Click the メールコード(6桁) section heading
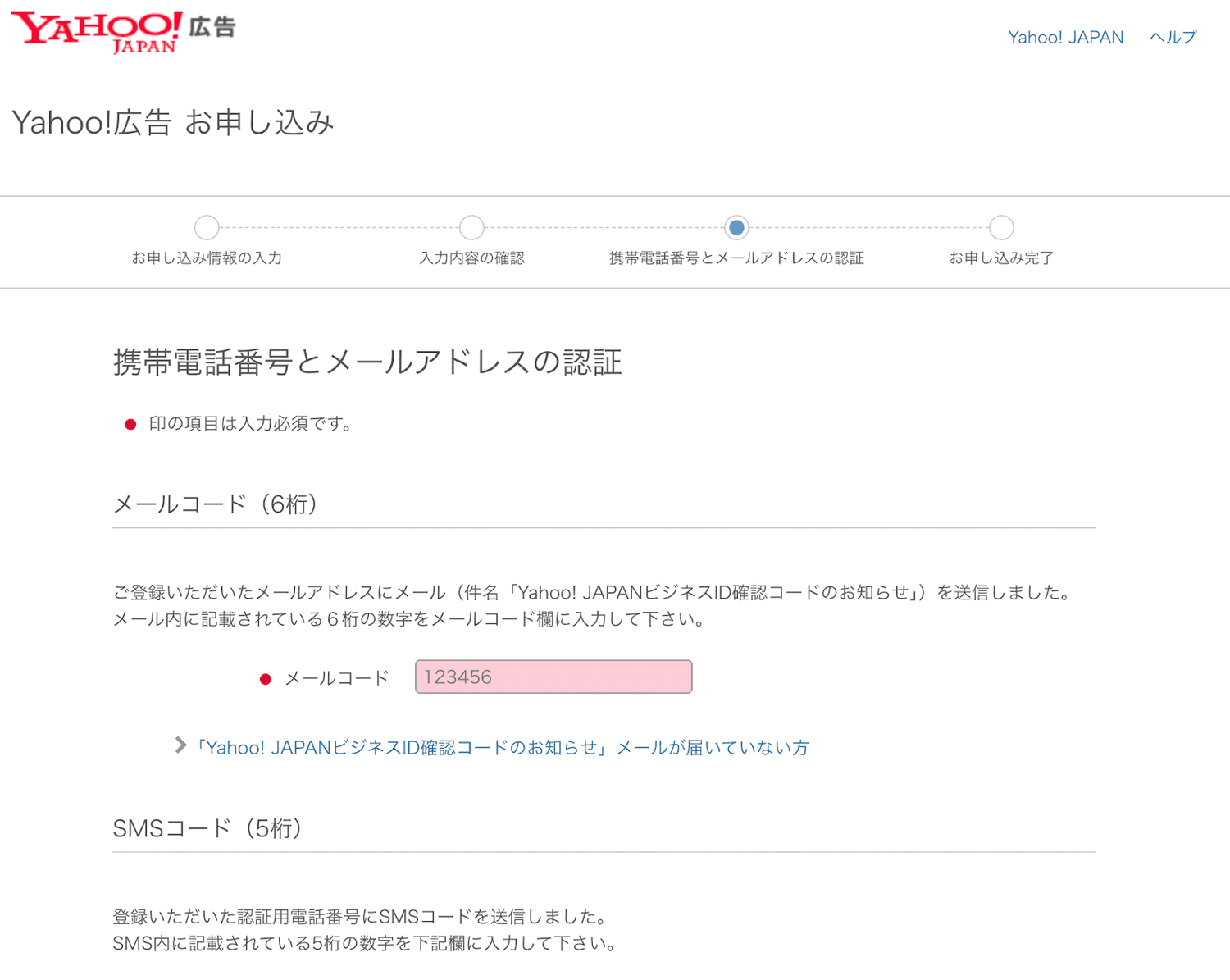Viewport: 1230px width, 980px height. click(215, 504)
